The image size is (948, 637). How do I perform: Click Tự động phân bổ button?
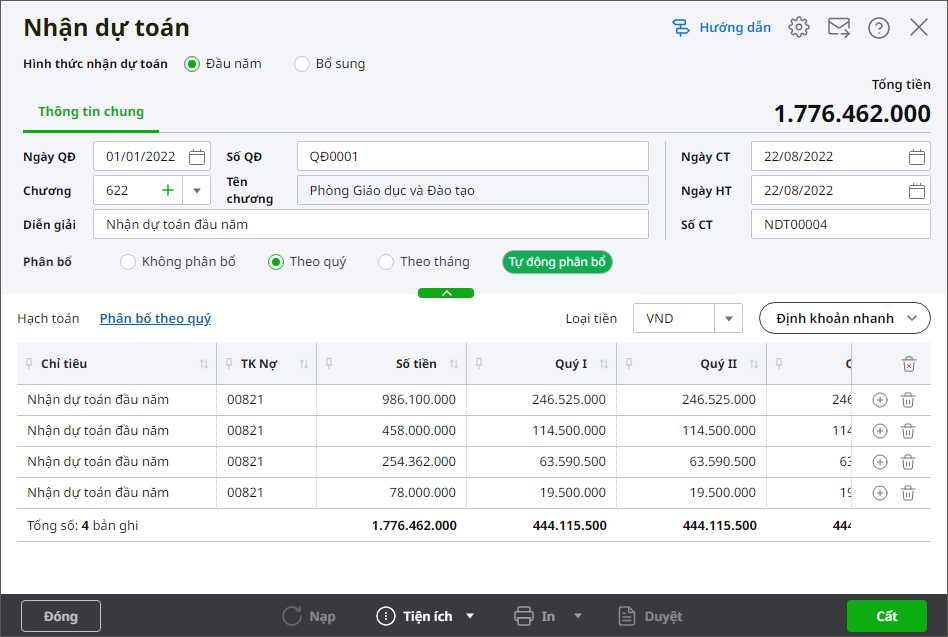(x=557, y=262)
